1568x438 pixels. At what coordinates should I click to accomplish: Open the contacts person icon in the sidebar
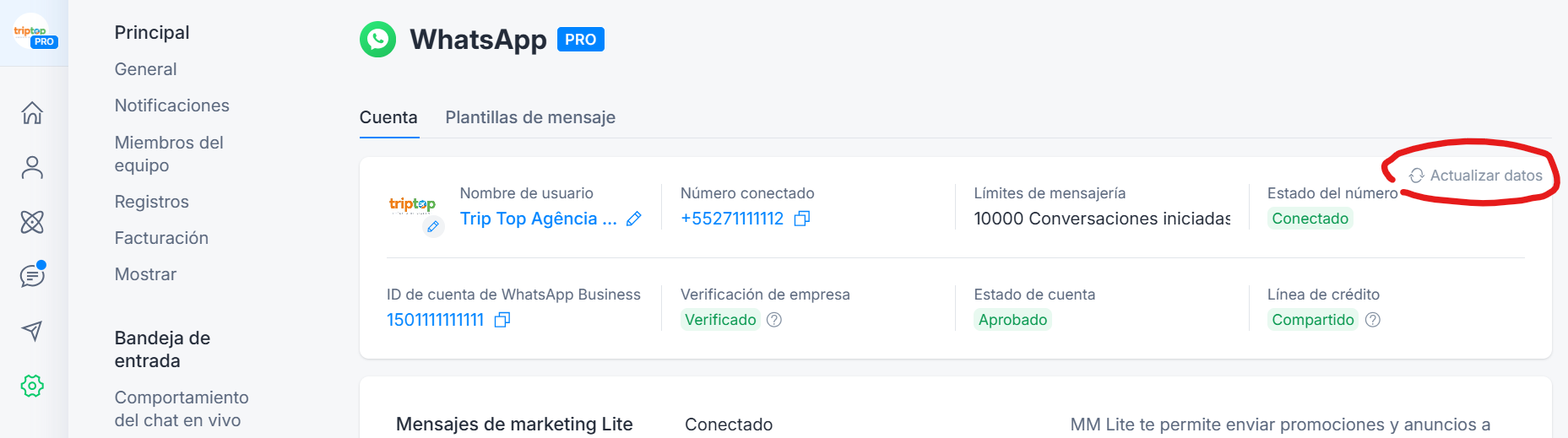click(x=32, y=167)
